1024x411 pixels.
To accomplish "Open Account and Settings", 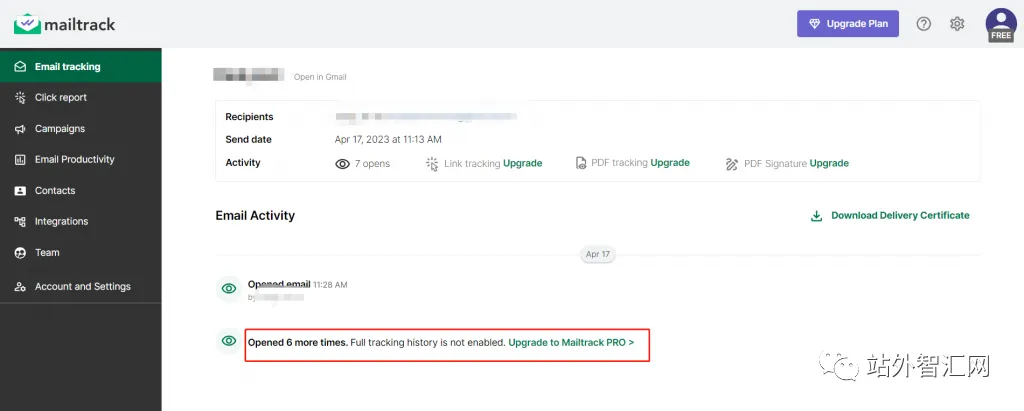I will (80, 287).
